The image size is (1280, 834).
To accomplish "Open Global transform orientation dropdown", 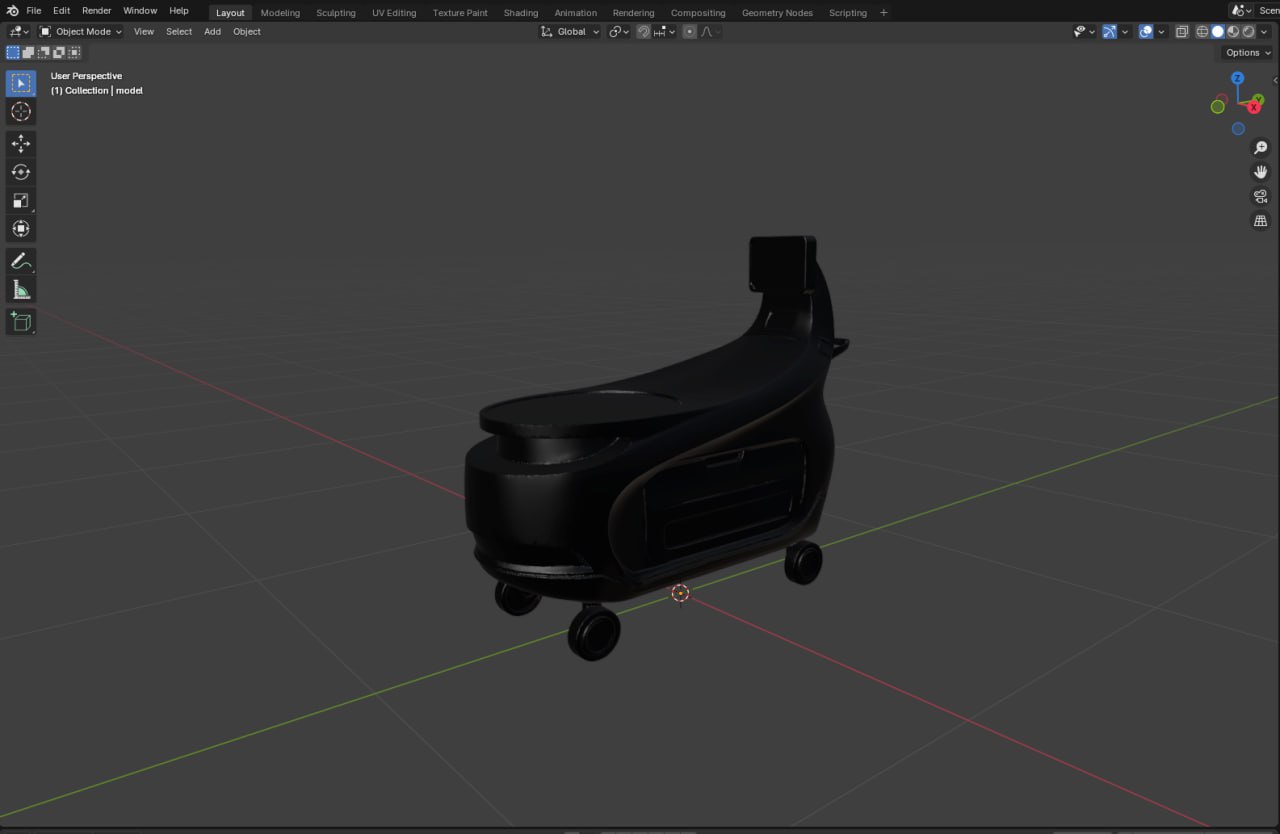I will click(570, 31).
